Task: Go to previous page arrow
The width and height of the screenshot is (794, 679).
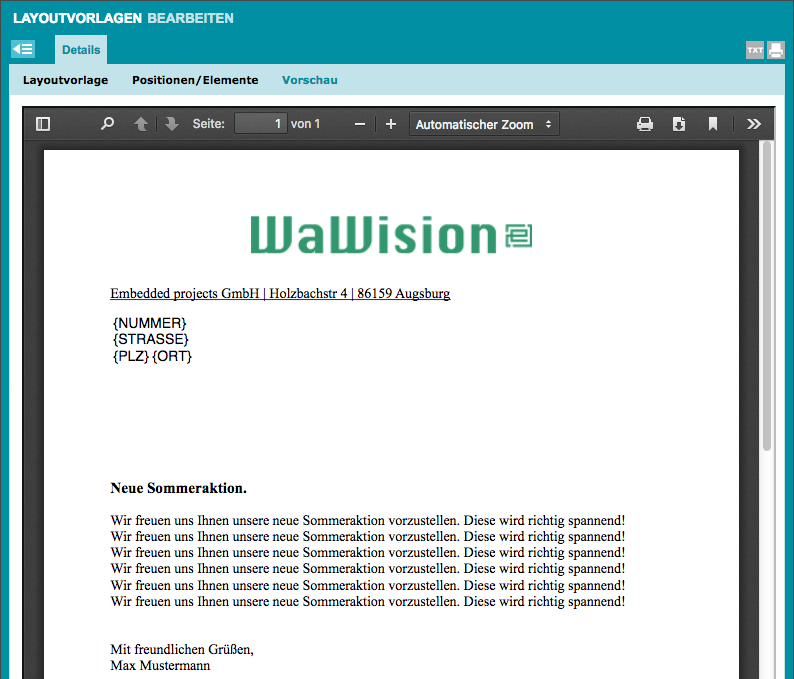Action: tap(141, 124)
